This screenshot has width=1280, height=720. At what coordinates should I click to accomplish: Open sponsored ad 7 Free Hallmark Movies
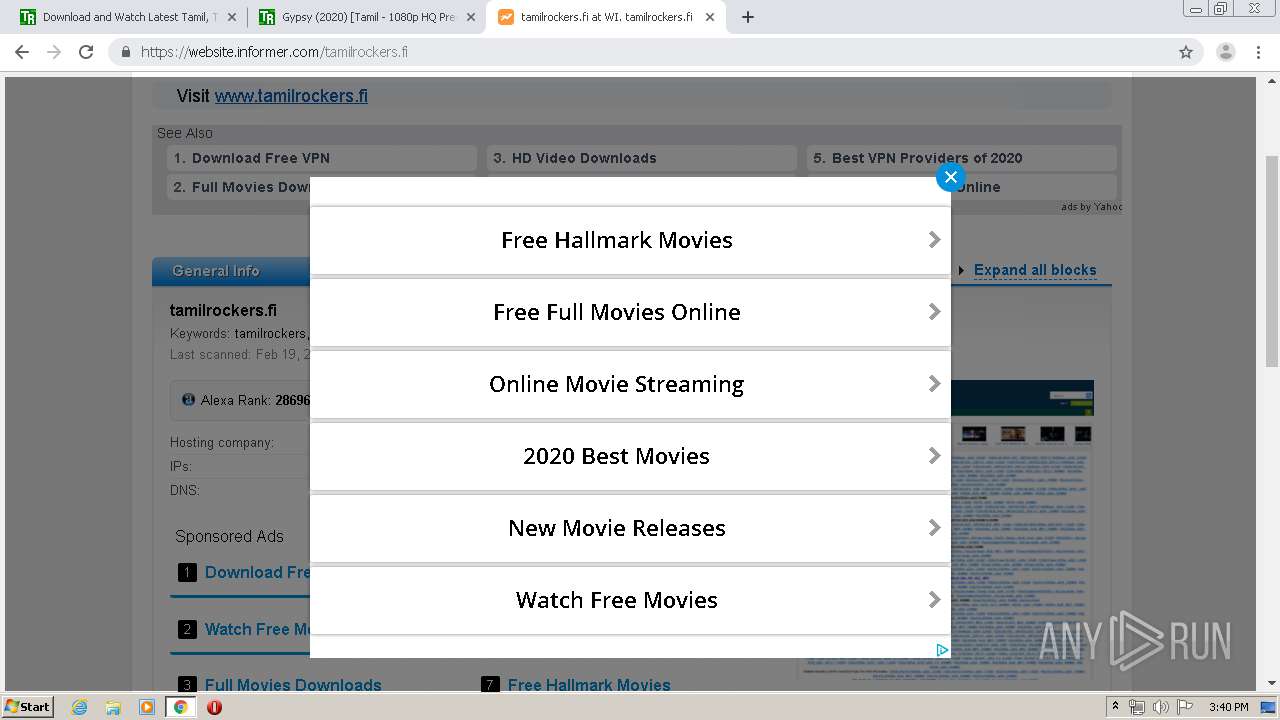click(x=589, y=685)
